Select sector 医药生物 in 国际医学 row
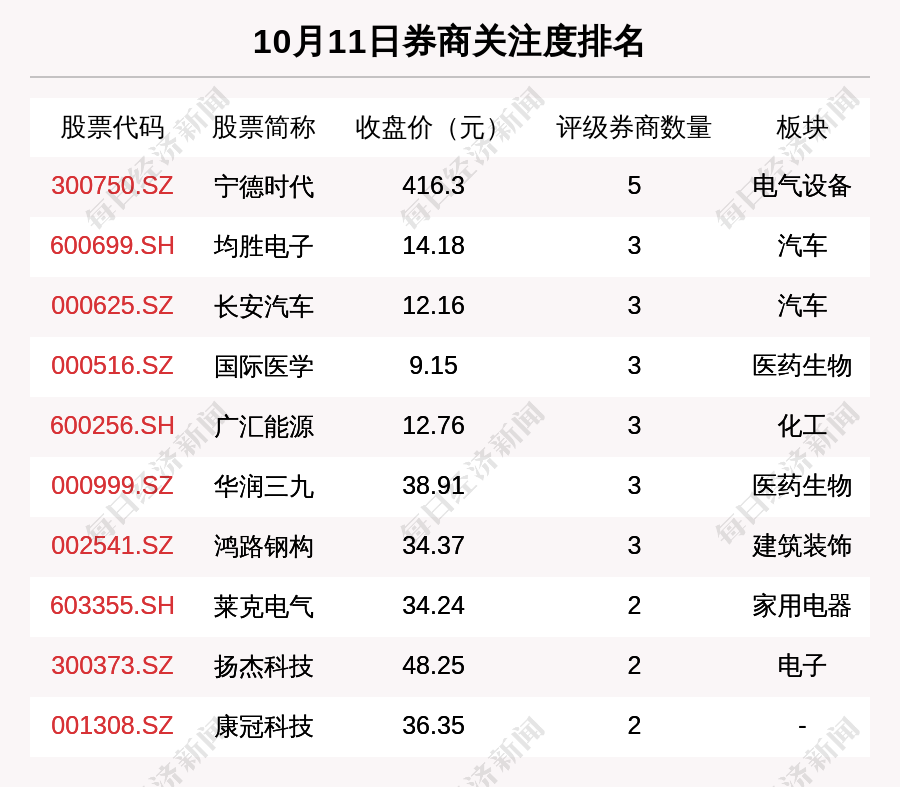The height and width of the screenshot is (787, 900). coord(802,366)
